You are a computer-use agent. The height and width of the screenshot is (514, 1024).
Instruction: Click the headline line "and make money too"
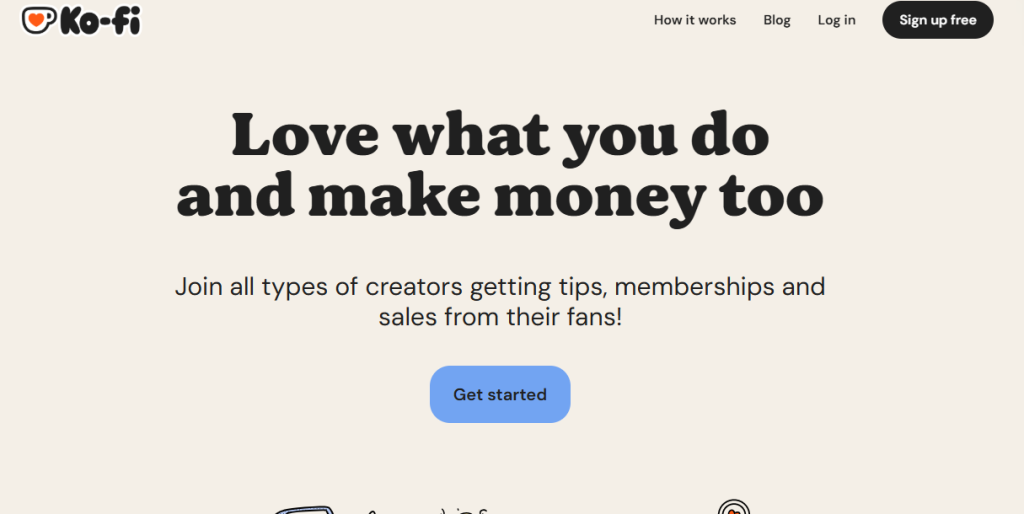pyautogui.click(x=500, y=197)
